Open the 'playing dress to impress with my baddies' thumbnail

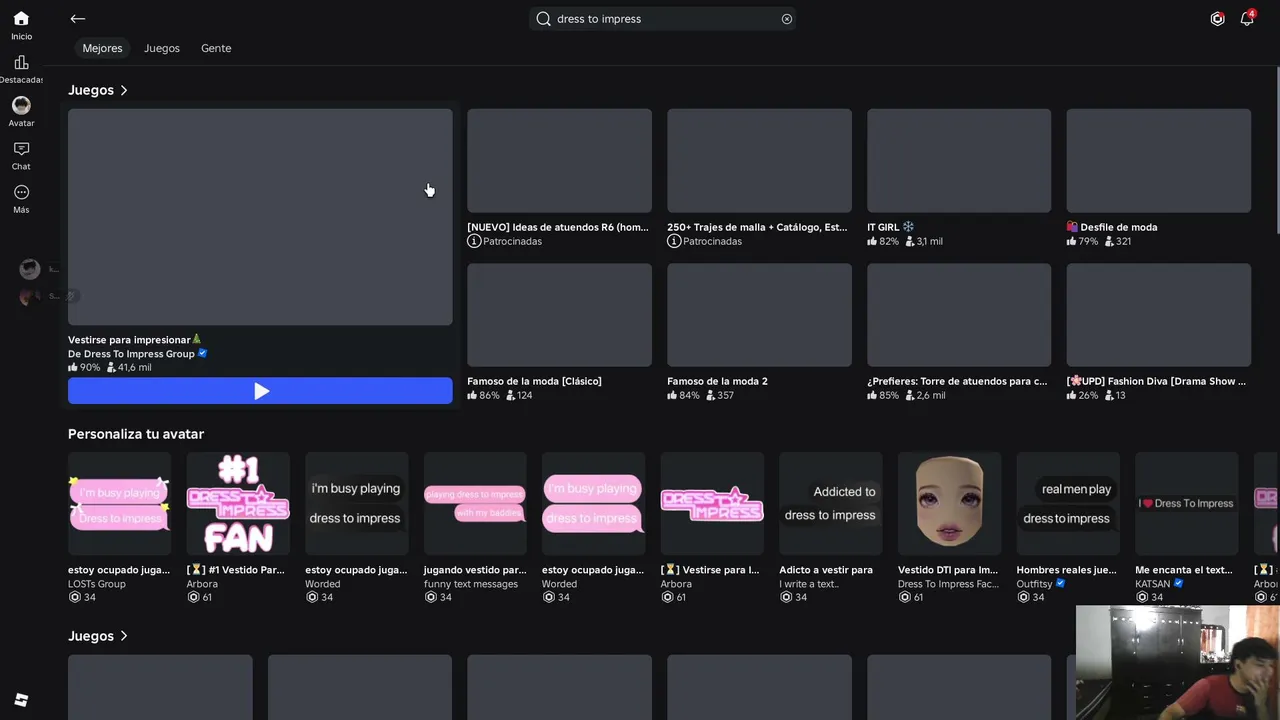tap(475, 503)
